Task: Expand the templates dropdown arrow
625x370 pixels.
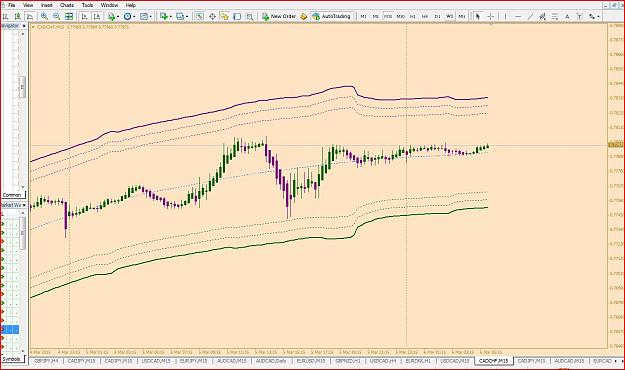Action: 150,17
